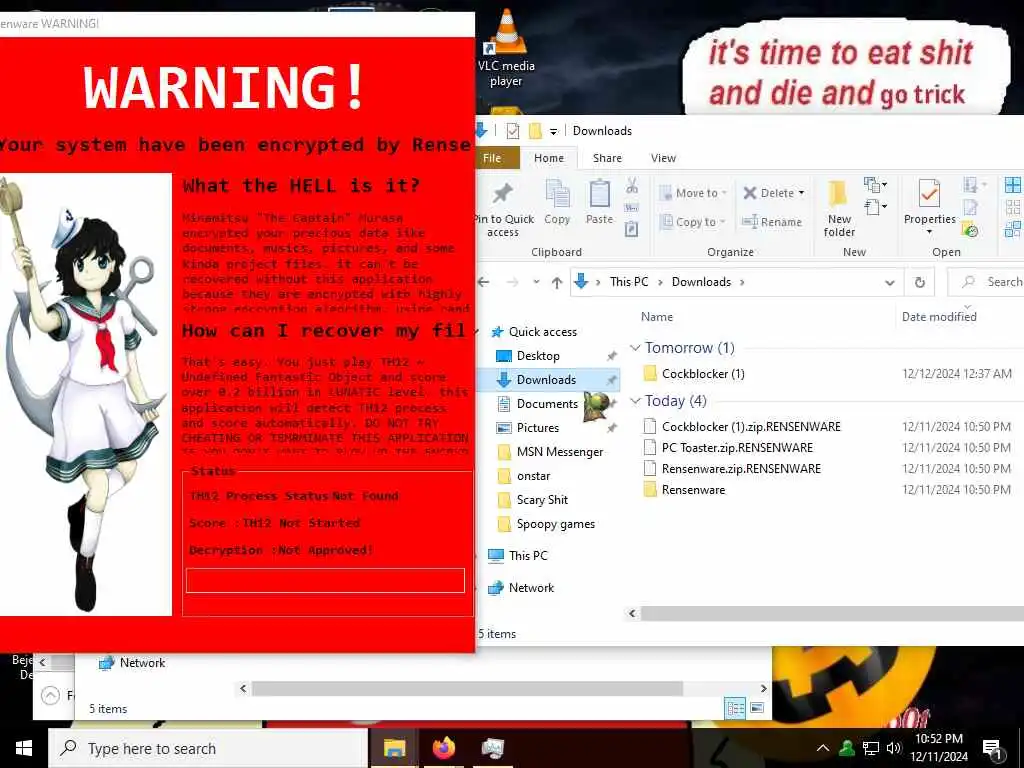Create a New folder from the ribbon
This screenshot has width=1024, height=768.
(839, 209)
